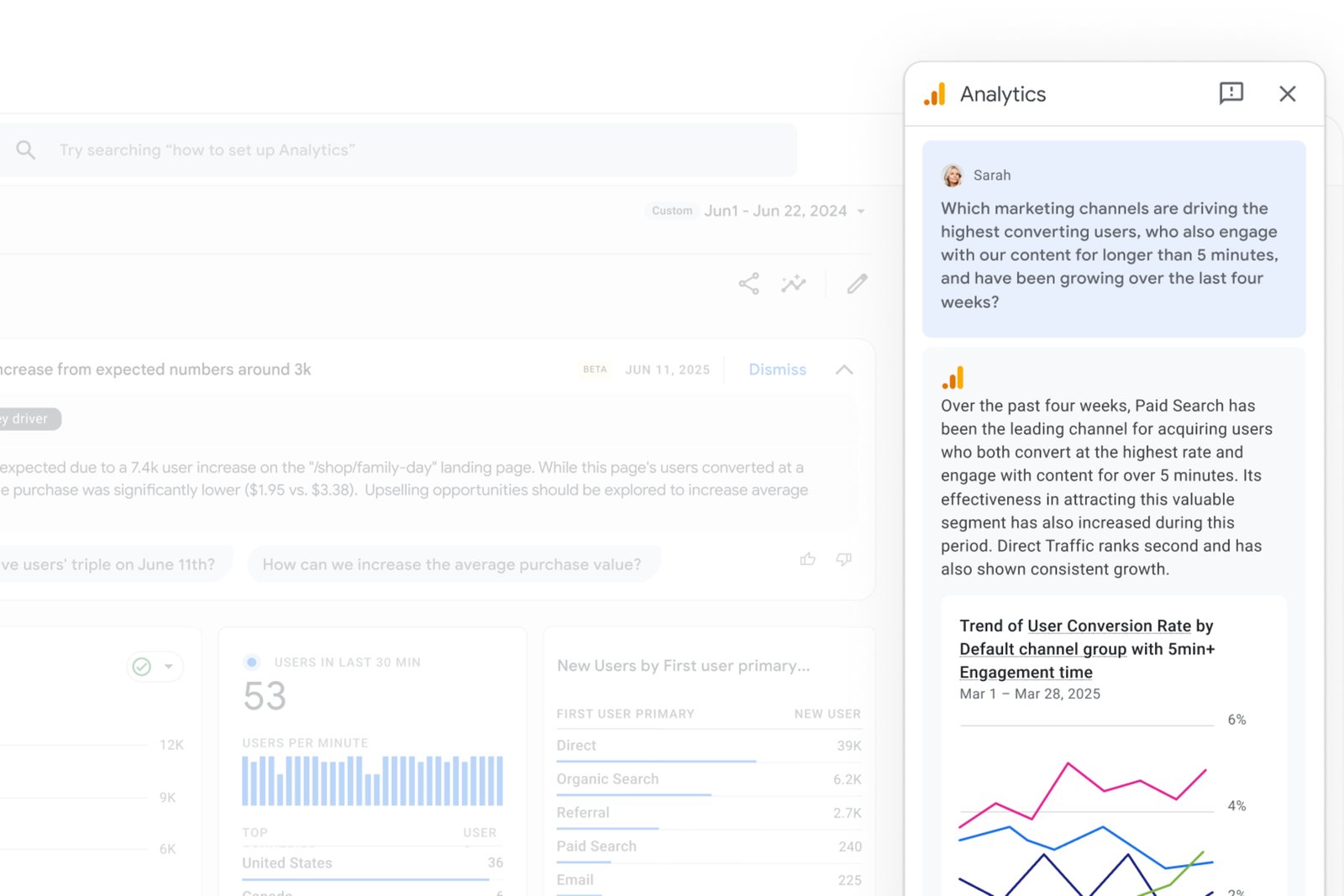Dismiss the insight card
1344x896 pixels.
[x=777, y=369]
